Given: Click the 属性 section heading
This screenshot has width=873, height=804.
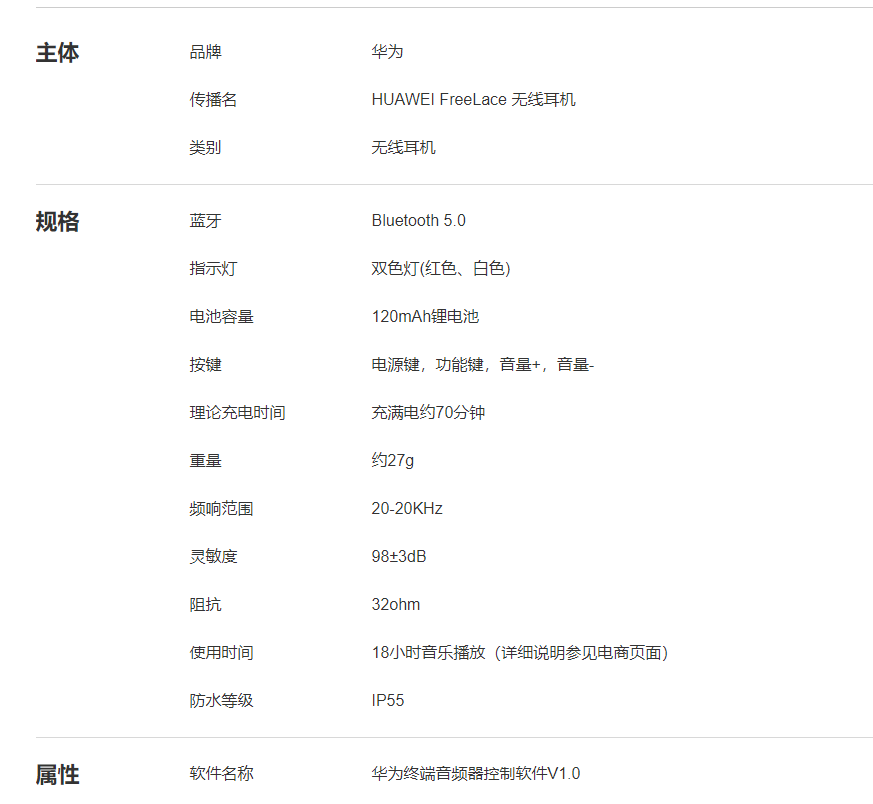Looking at the screenshot, I should coord(57,774).
